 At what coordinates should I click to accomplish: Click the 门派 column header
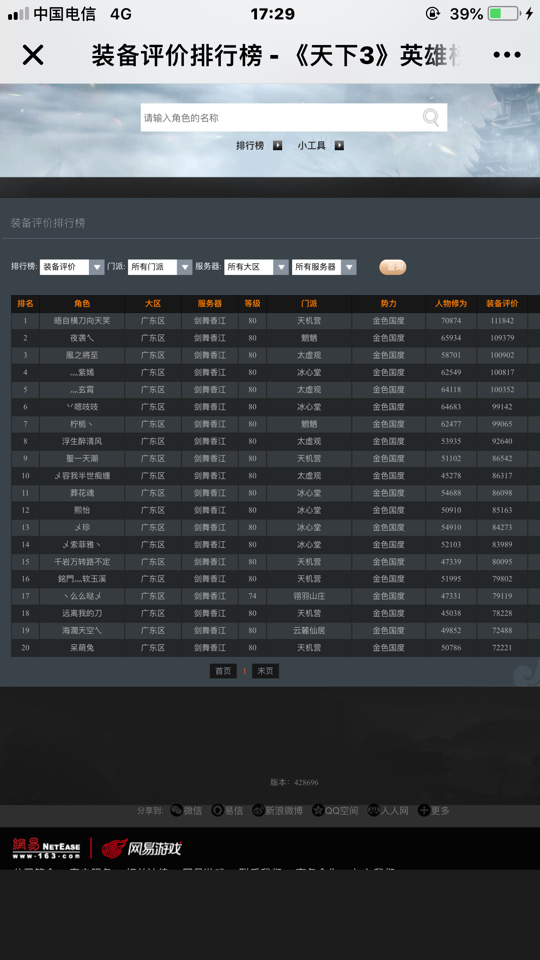pyautogui.click(x=309, y=304)
